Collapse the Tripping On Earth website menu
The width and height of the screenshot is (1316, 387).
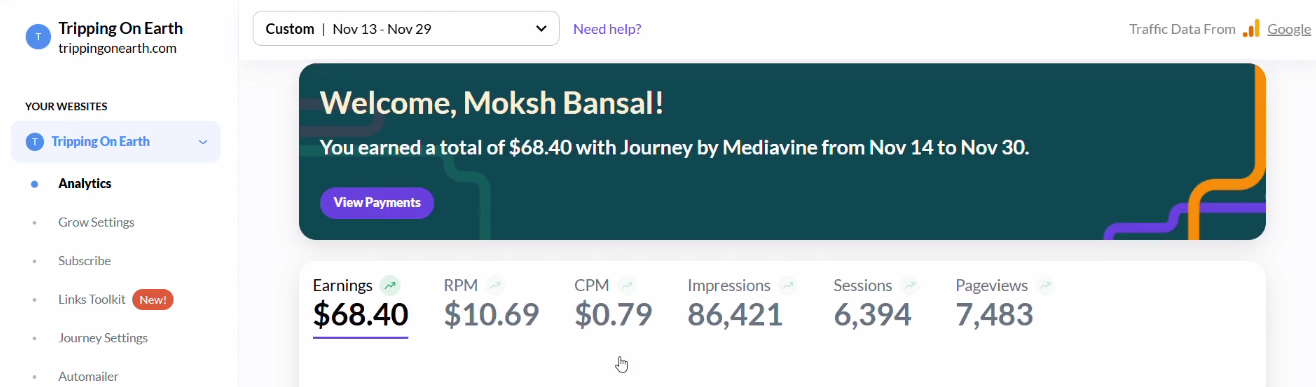click(203, 142)
